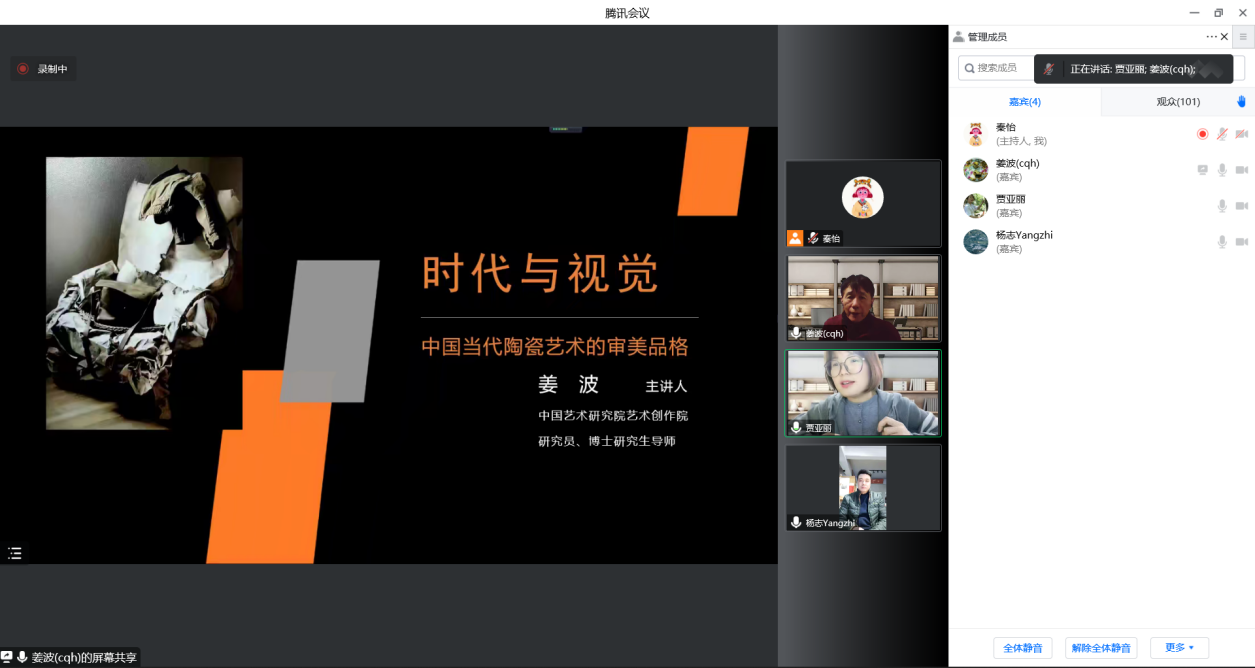This screenshot has height=668, width=1255.
Task: Click the 搜索成员 search field
Action: click(1000, 68)
